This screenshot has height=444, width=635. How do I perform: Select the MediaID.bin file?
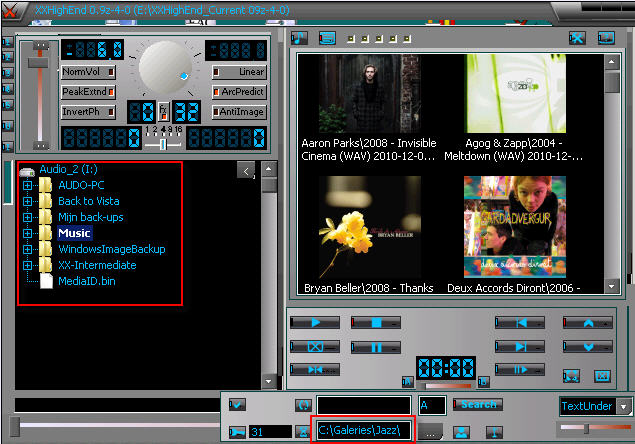87,281
